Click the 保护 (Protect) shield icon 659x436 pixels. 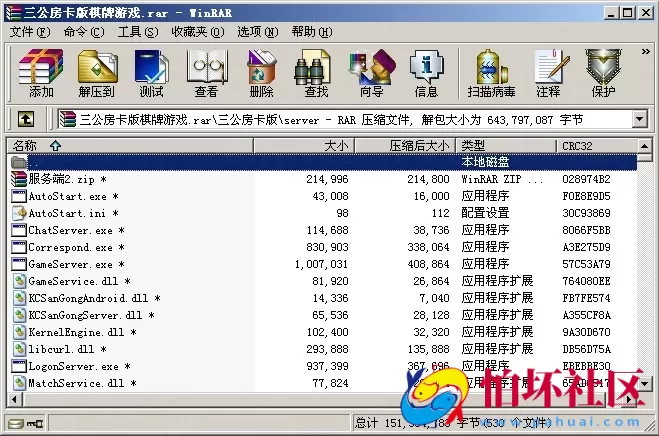(x=604, y=74)
